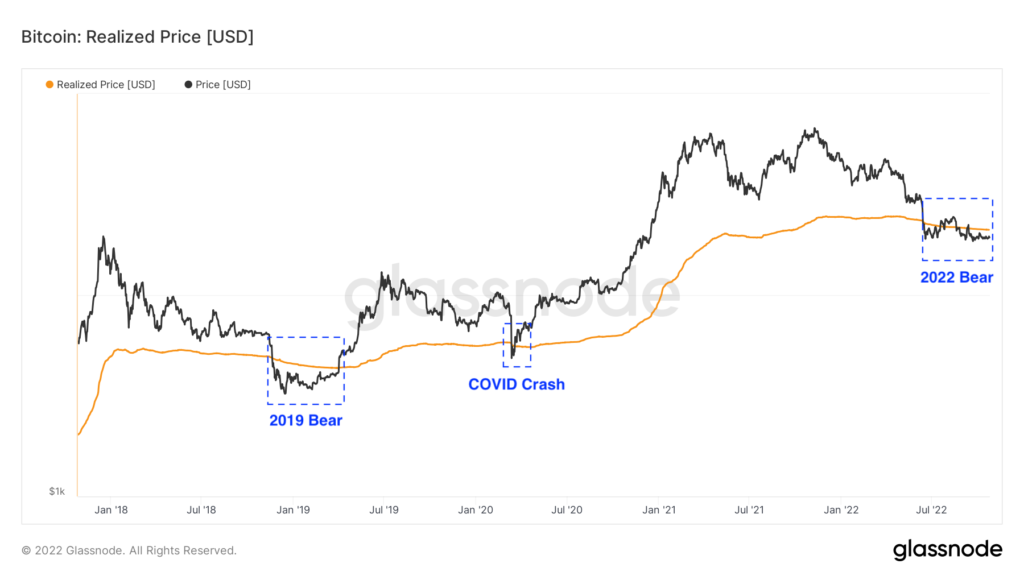Click the $1k y-axis label

(57, 491)
